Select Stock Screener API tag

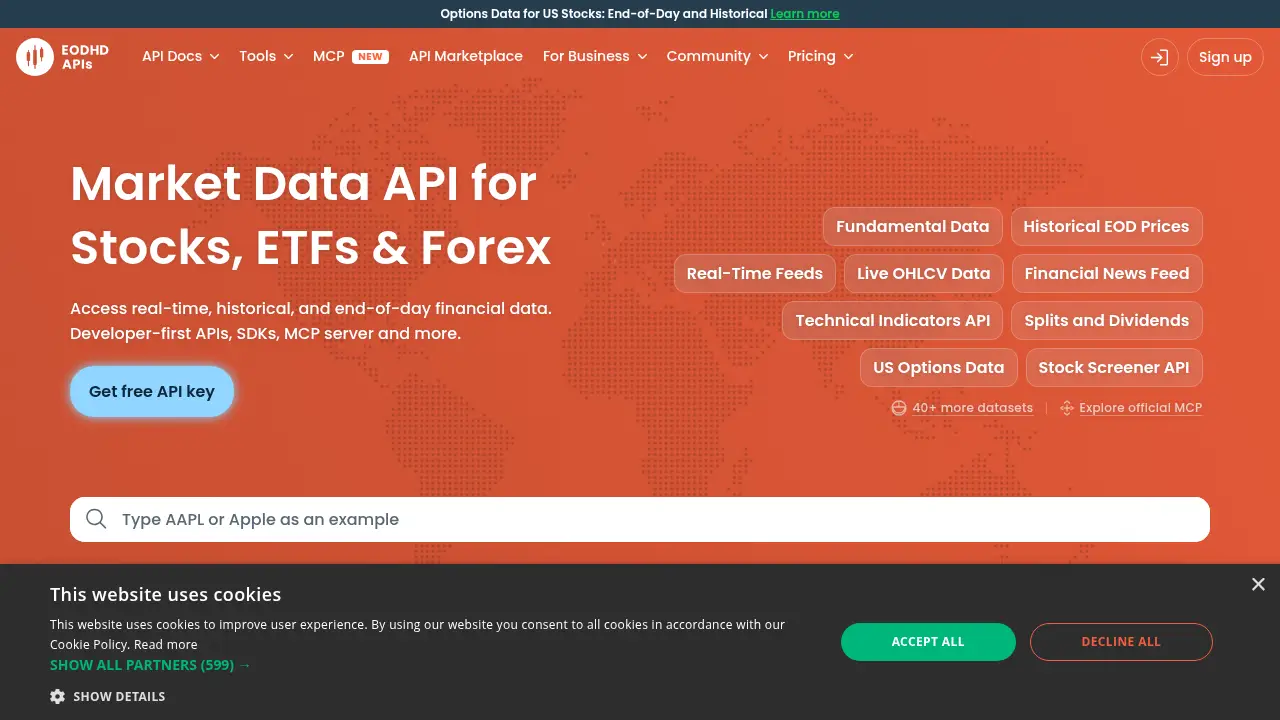click(1114, 367)
